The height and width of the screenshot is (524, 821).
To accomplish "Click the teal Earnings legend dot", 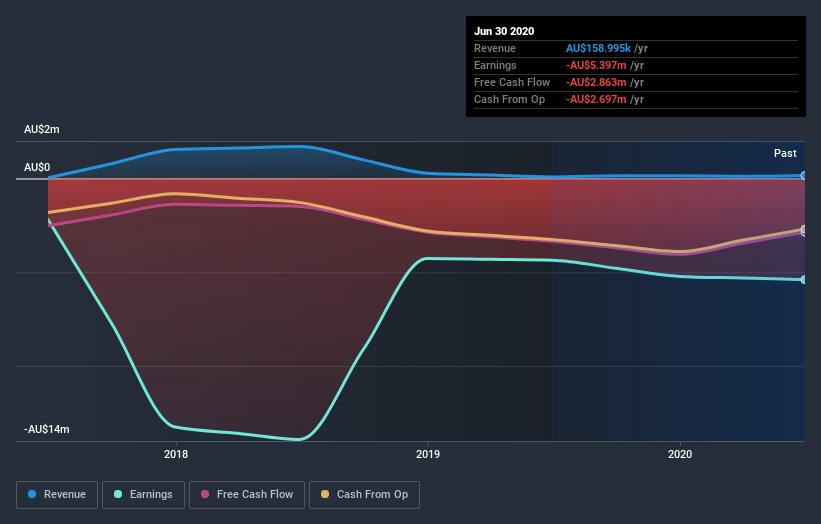I will 118,494.
